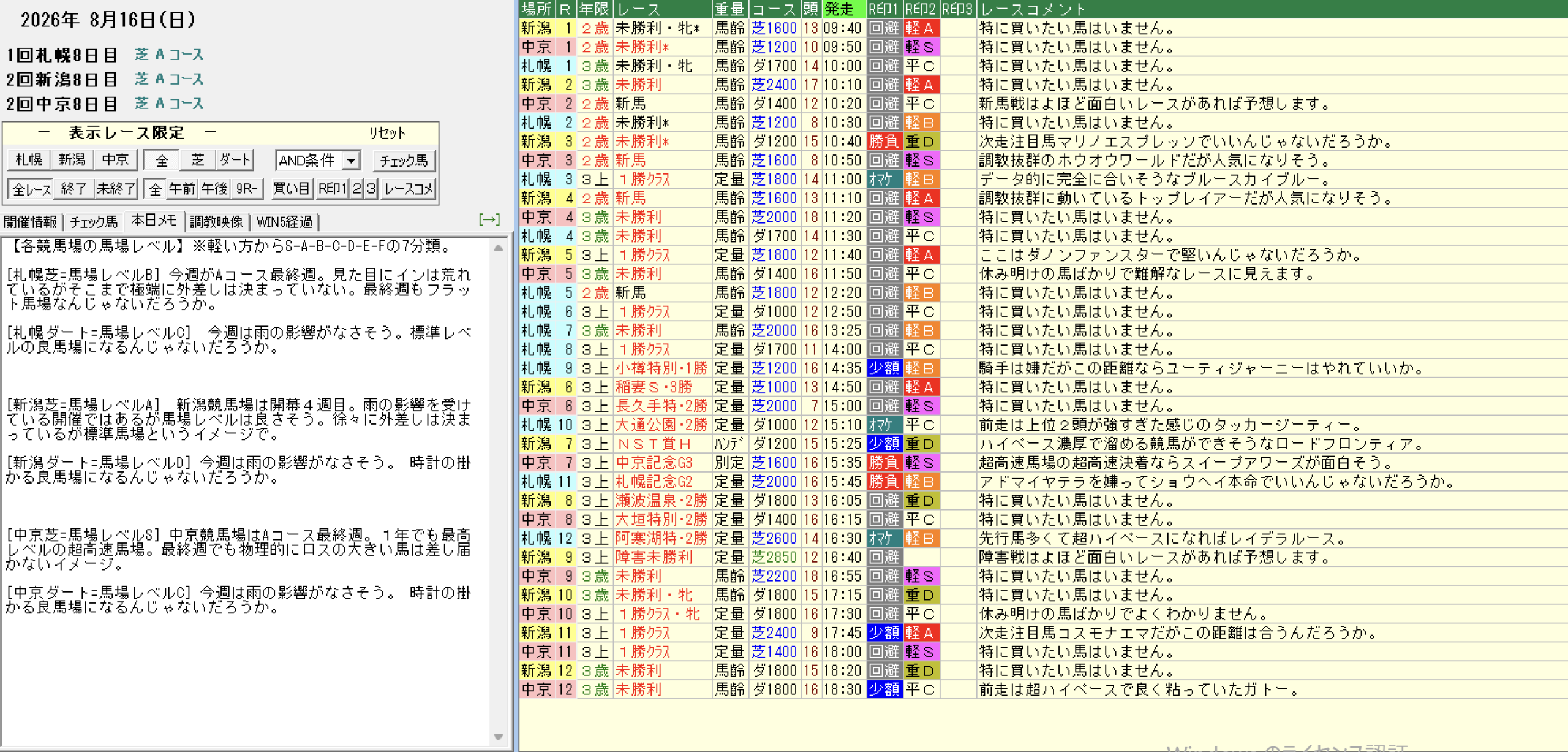This screenshot has width=1568, height=752.
Task: Open the 本日メモ tab
Action: [x=154, y=221]
